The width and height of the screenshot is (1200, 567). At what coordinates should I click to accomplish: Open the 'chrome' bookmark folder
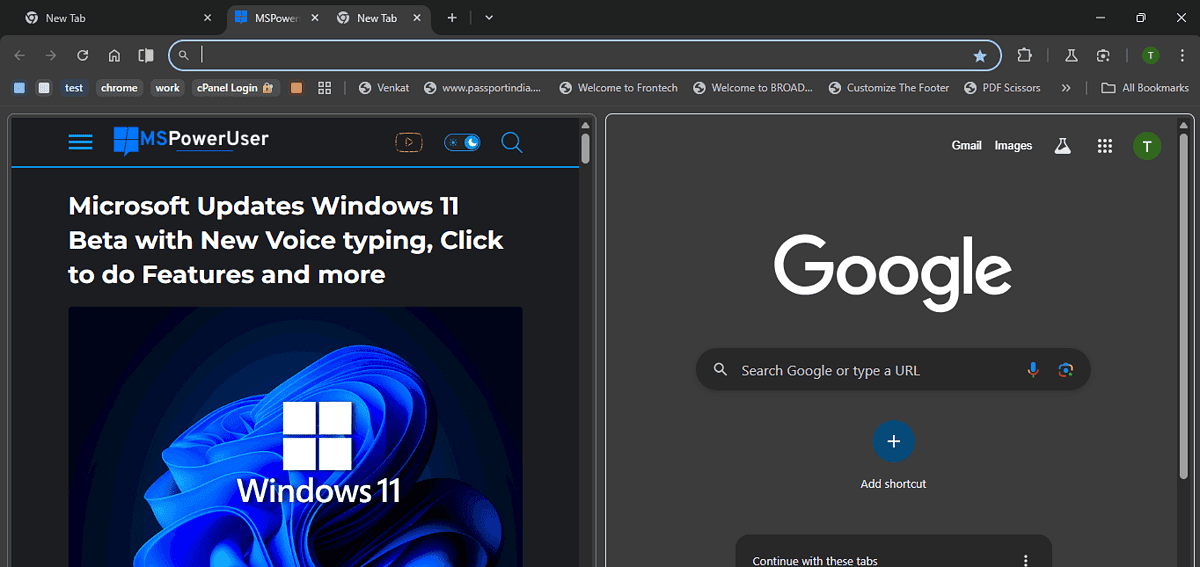pyautogui.click(x=119, y=88)
